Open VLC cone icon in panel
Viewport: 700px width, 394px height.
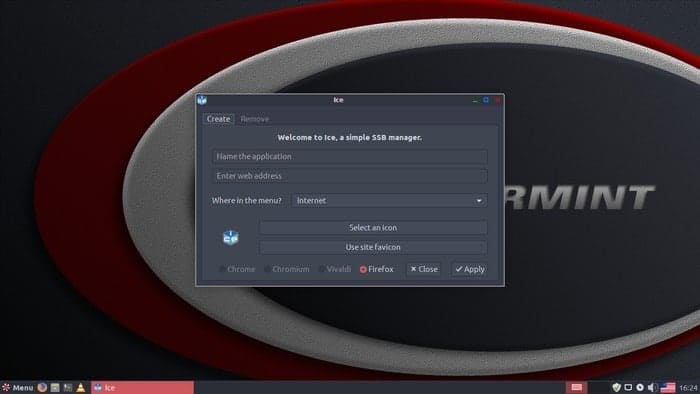click(81, 387)
